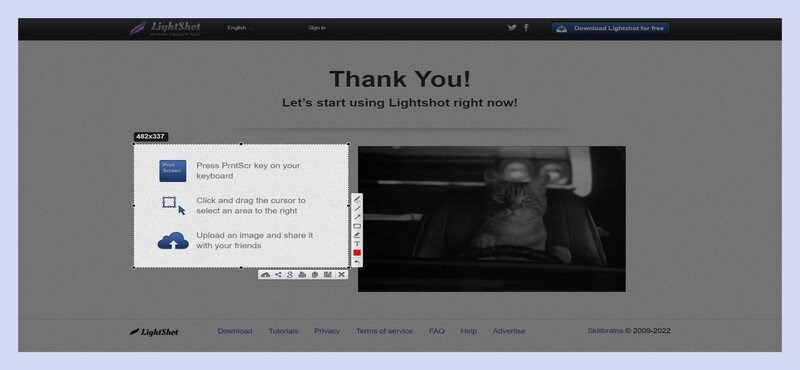
Task: Click the 482x337 size label
Action: pyautogui.click(x=151, y=136)
